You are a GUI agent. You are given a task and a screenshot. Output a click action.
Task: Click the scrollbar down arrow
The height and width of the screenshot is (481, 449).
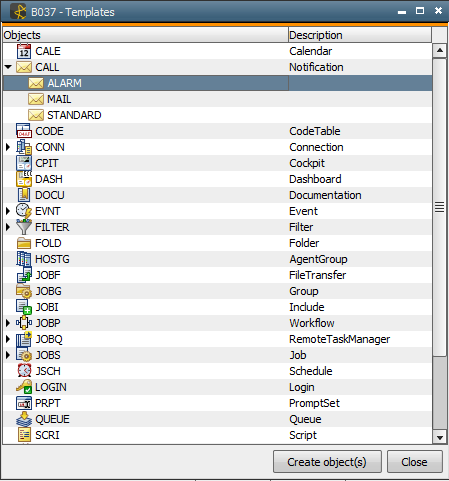[440, 437]
